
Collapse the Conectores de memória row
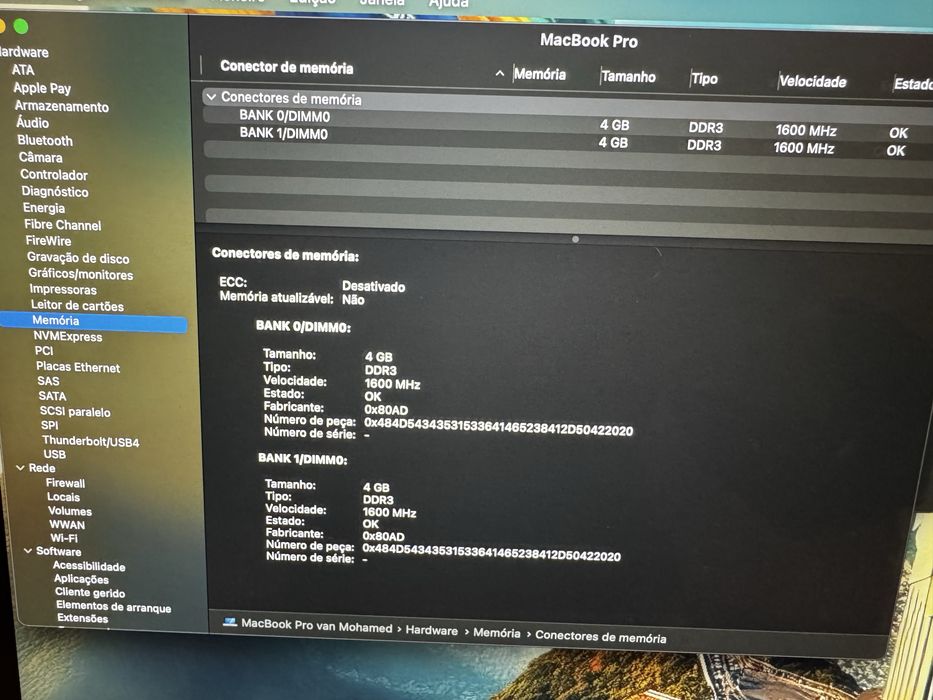(211, 96)
